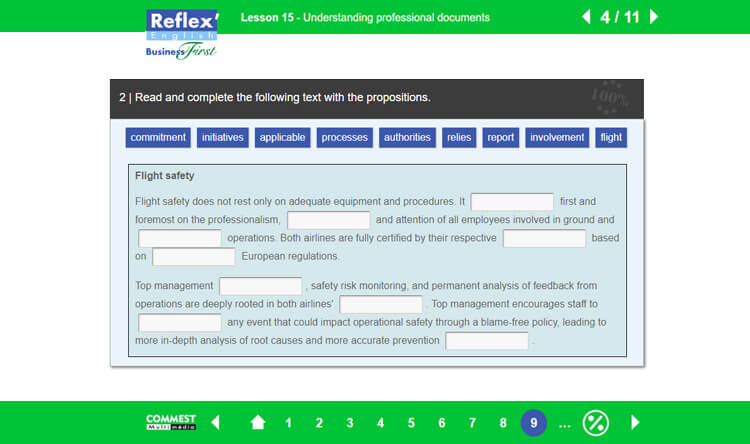The height and width of the screenshot is (444, 750).
Task: Show more pages via the ellipsis
Action: click(x=564, y=425)
